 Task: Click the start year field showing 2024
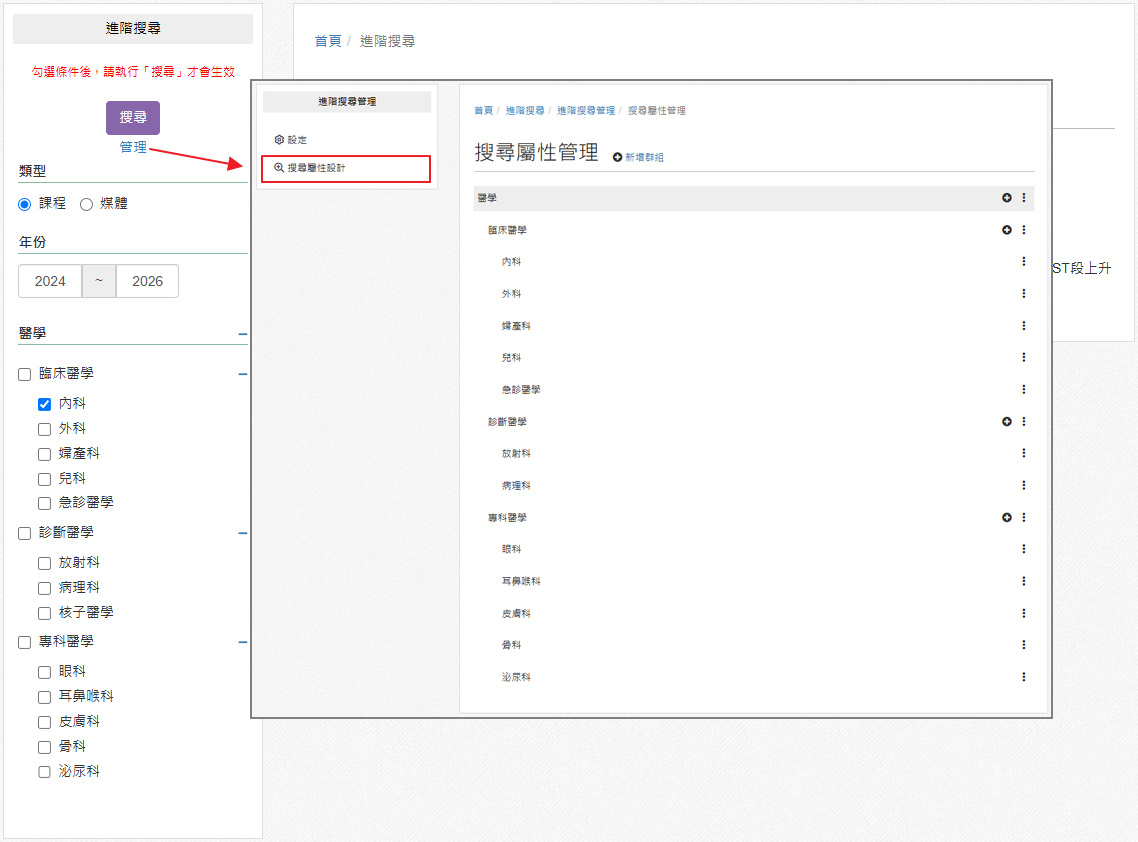(x=50, y=281)
